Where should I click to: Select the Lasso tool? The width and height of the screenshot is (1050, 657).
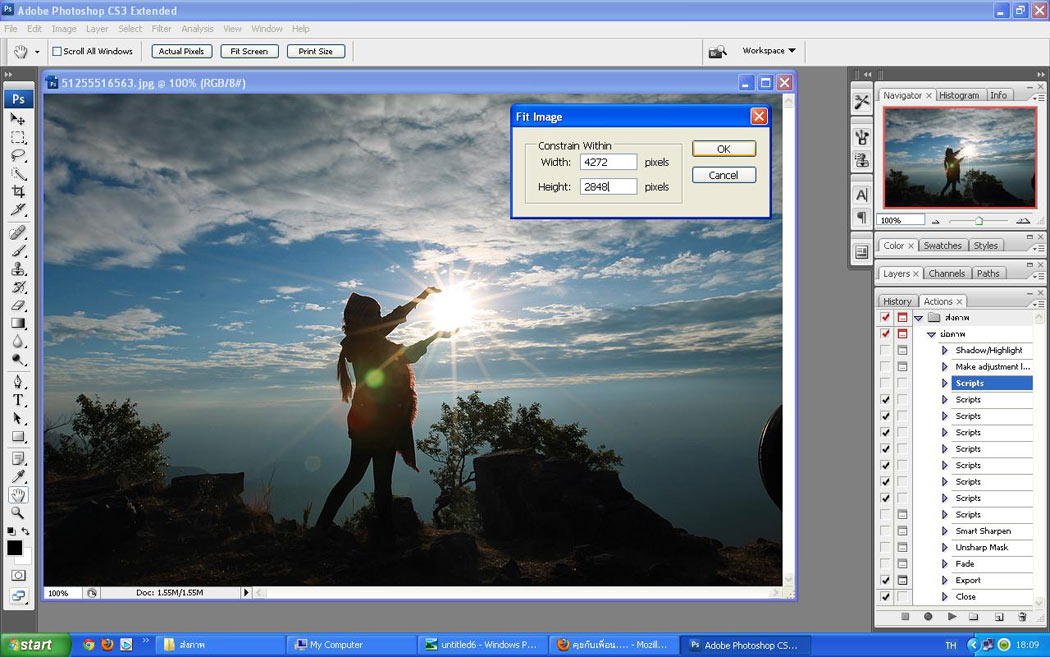coord(18,155)
